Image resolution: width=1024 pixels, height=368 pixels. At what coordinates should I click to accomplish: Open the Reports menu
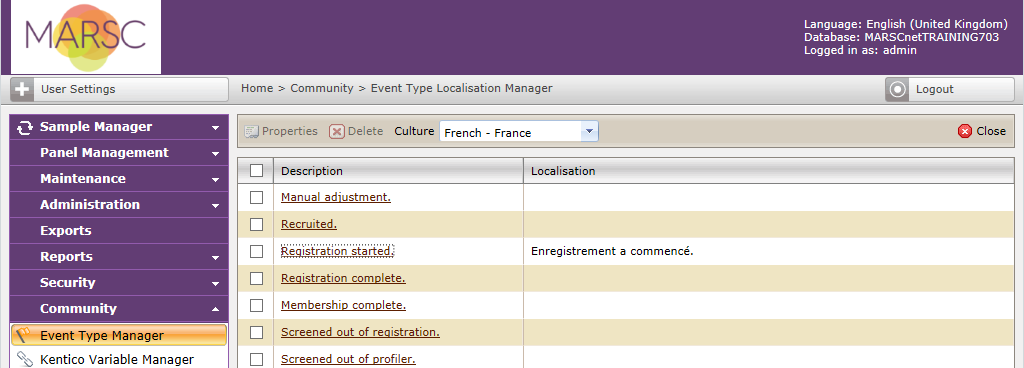119,257
